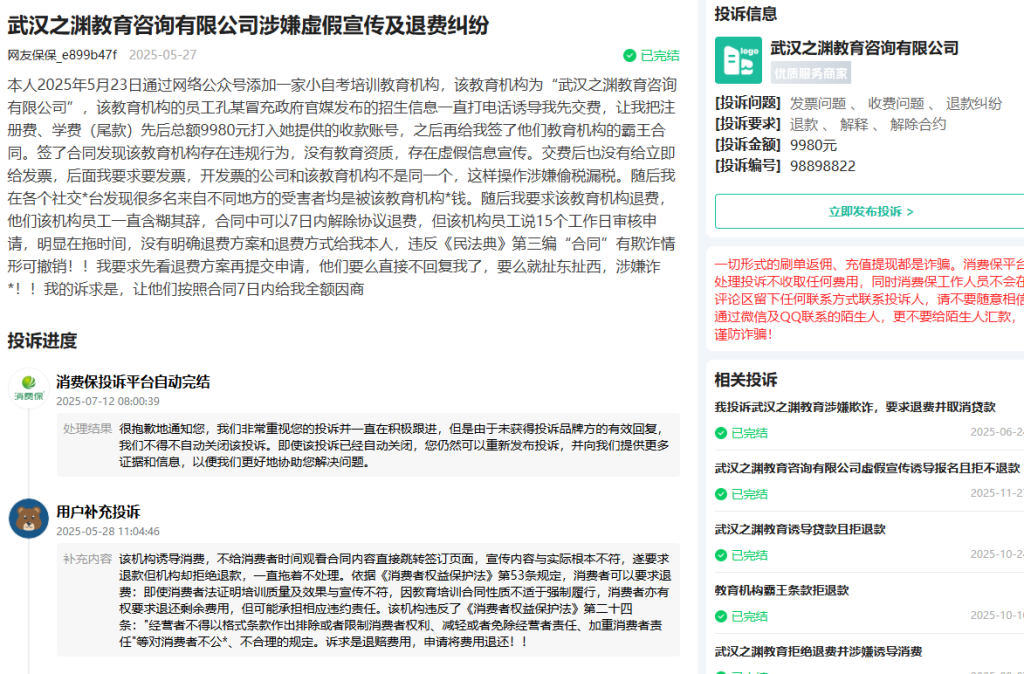Click the 处理结果 label
This screenshot has height=674, width=1024.
click(x=88, y=429)
